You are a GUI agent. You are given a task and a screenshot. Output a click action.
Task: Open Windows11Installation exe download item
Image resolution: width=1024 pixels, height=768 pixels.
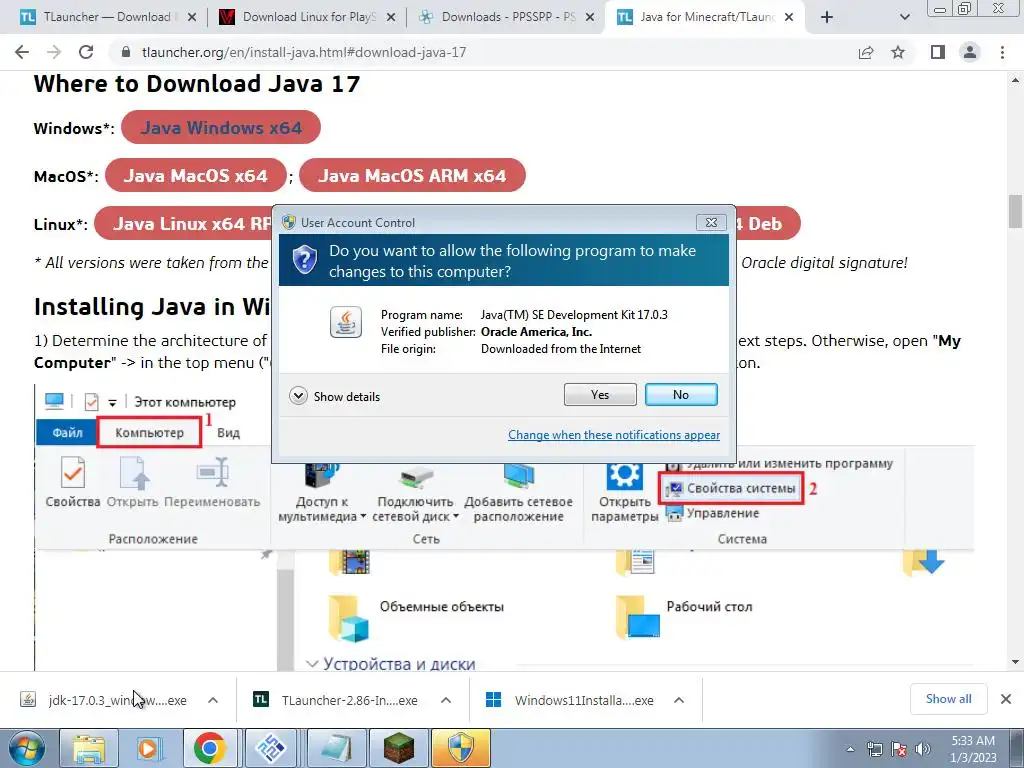(570, 700)
